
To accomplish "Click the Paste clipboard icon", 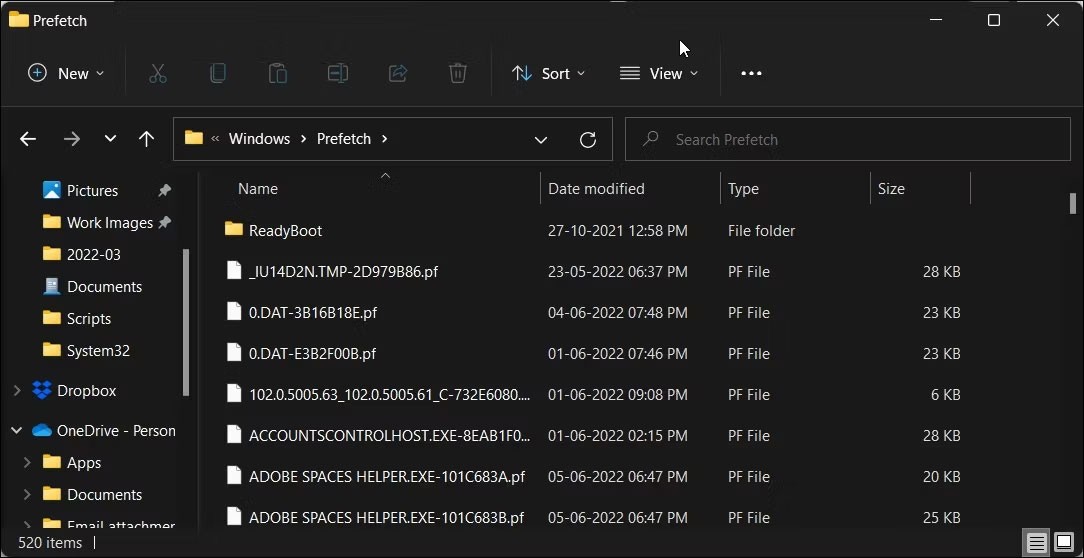I will click(x=277, y=73).
